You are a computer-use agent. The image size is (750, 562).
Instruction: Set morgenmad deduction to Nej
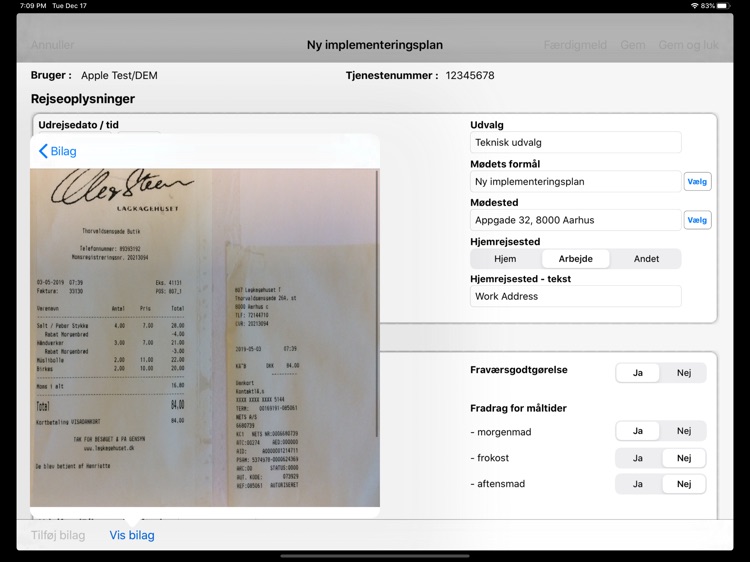684,431
